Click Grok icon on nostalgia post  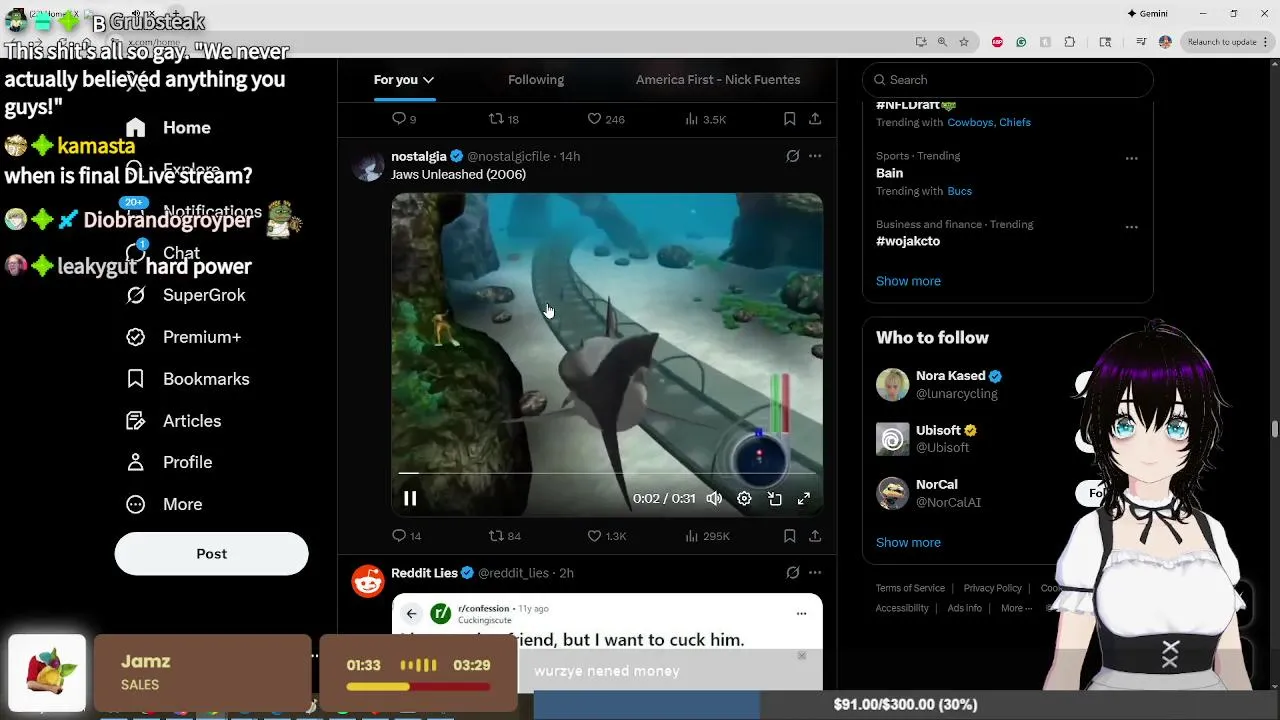(792, 156)
